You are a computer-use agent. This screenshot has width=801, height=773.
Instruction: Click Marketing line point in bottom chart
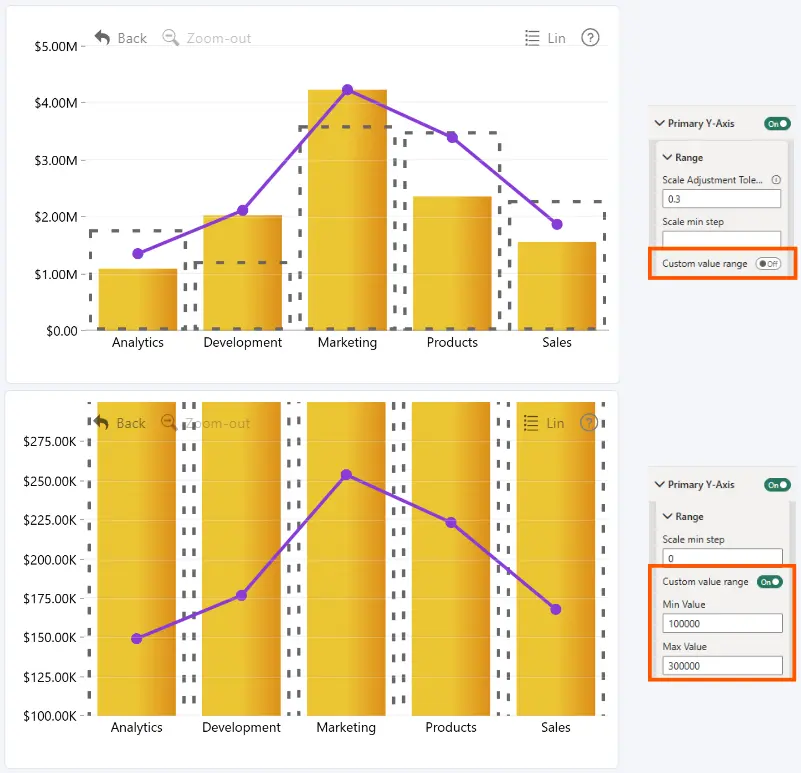(346, 475)
